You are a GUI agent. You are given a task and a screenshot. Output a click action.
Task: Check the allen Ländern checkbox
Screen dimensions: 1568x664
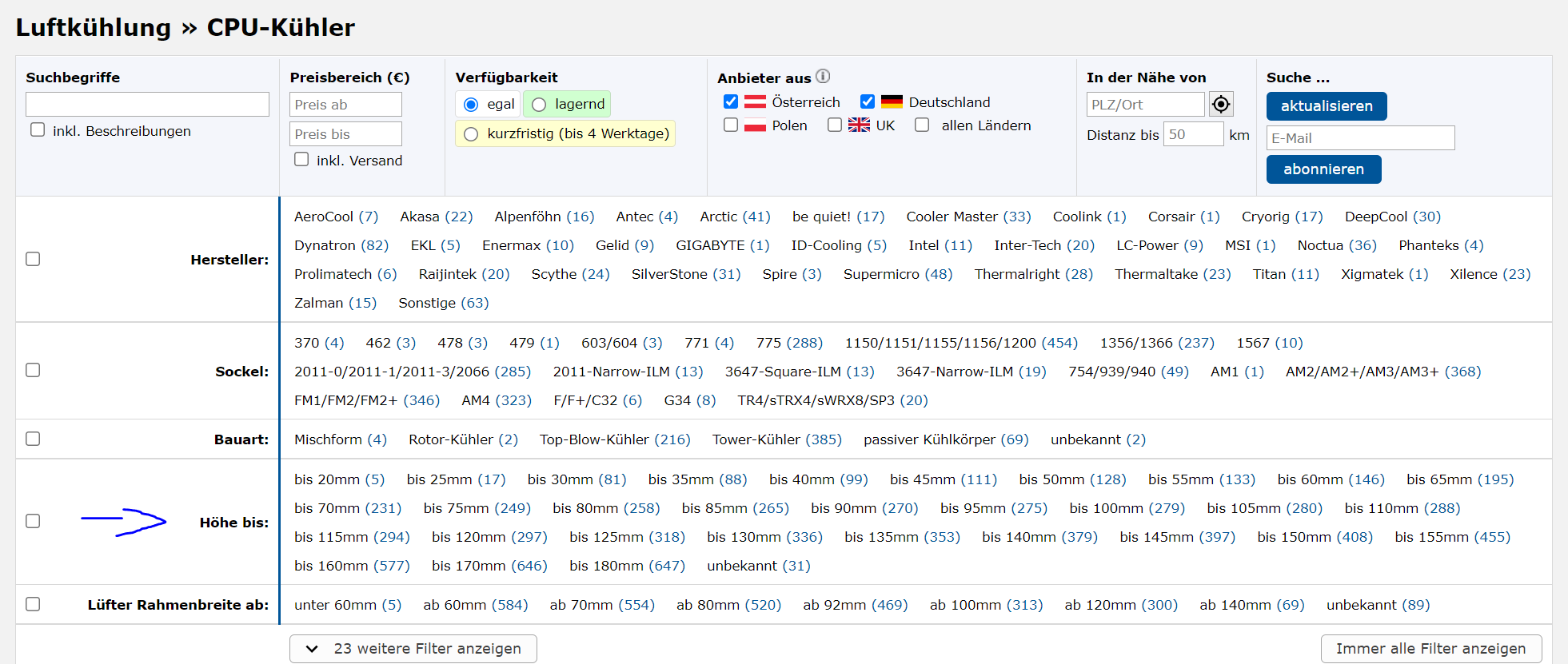pyautogui.click(x=922, y=125)
